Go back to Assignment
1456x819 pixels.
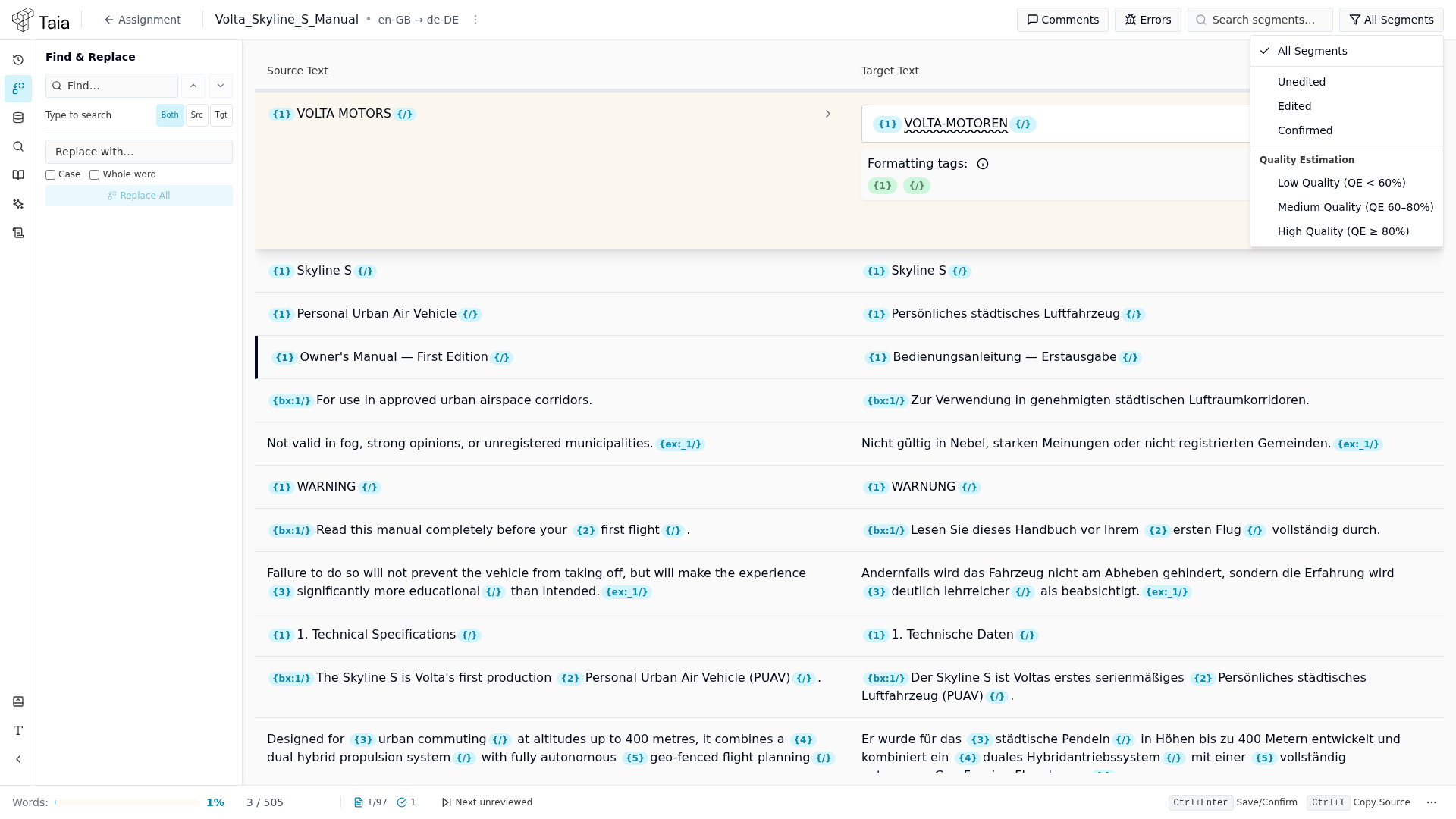point(143,20)
